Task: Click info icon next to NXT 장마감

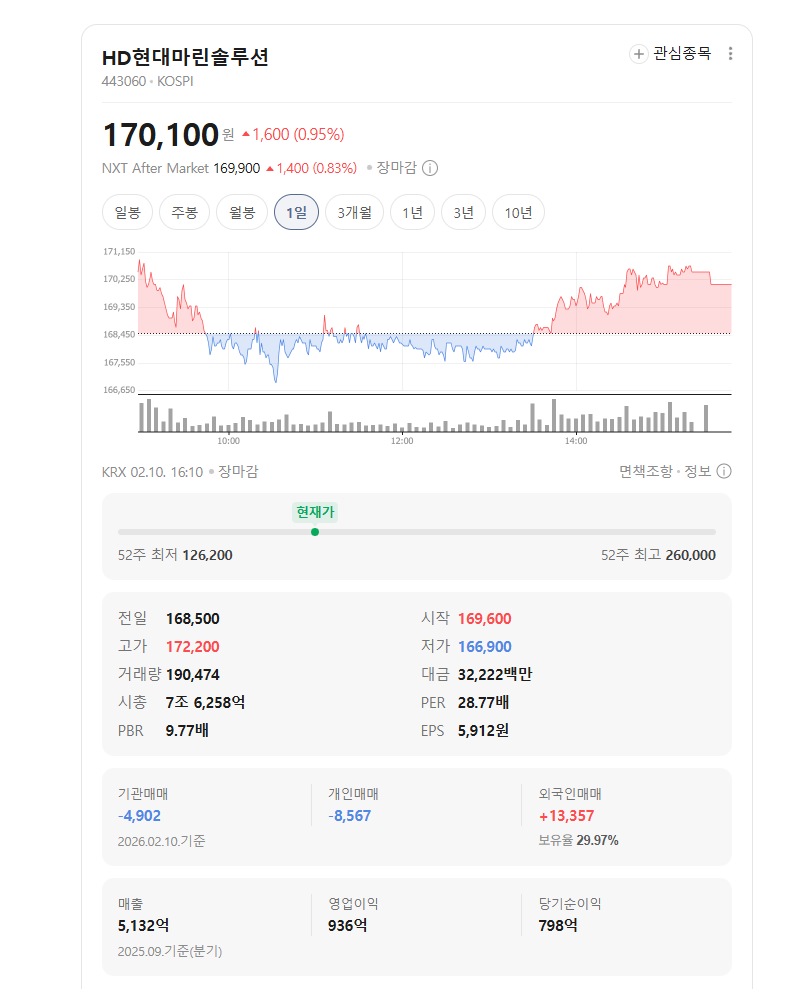Action: (x=430, y=168)
